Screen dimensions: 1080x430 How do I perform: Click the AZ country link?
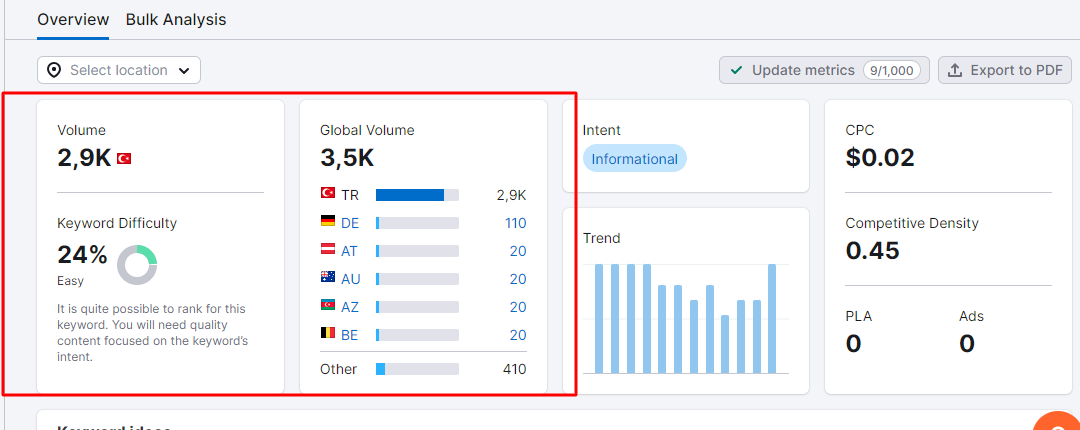(350, 307)
